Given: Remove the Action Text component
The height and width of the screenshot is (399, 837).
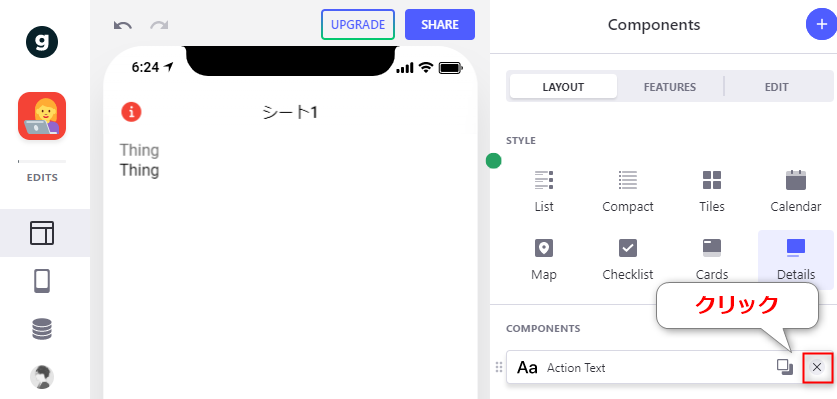Looking at the screenshot, I should pos(817,367).
